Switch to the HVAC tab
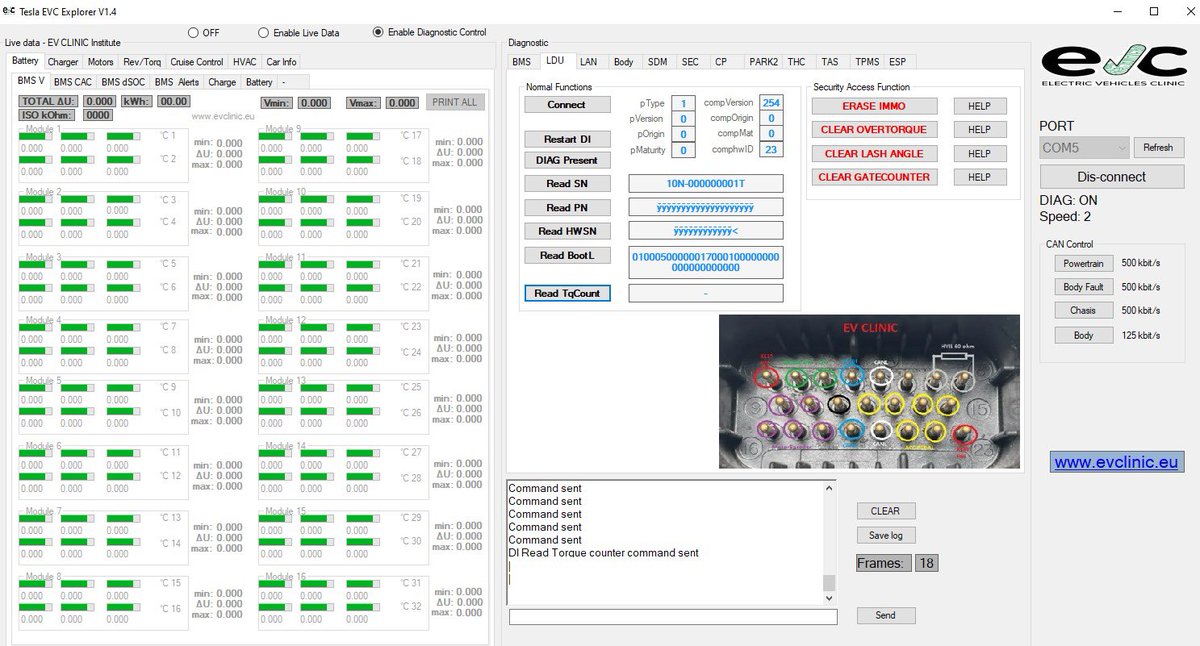The height and width of the screenshot is (646, 1200). 244,62
